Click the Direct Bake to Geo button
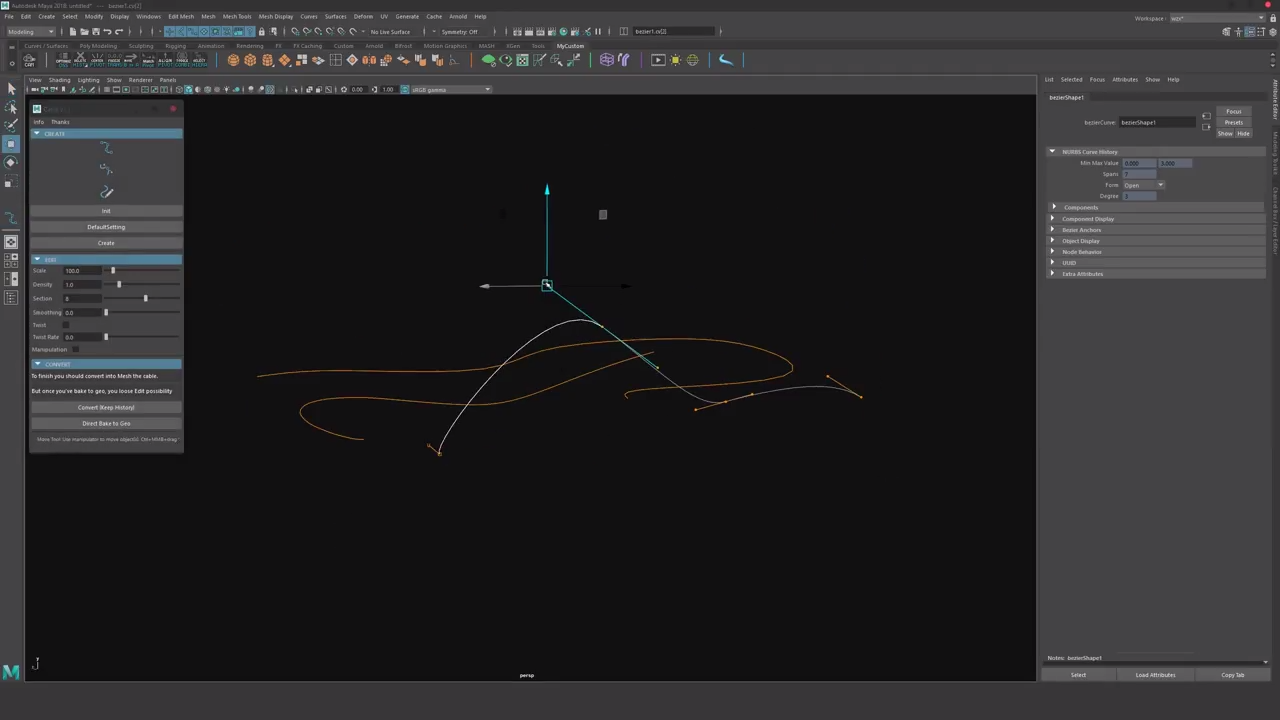The height and width of the screenshot is (720, 1280). tap(106, 423)
